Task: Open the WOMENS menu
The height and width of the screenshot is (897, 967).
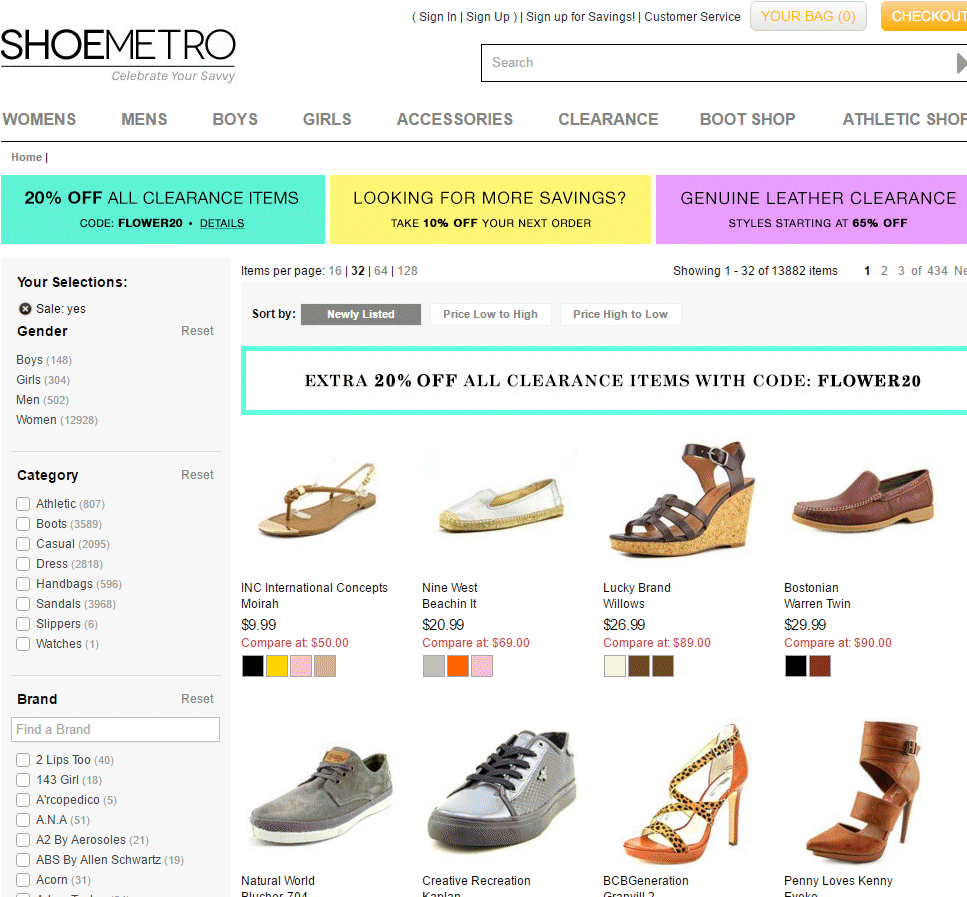Action: pyautogui.click(x=39, y=119)
